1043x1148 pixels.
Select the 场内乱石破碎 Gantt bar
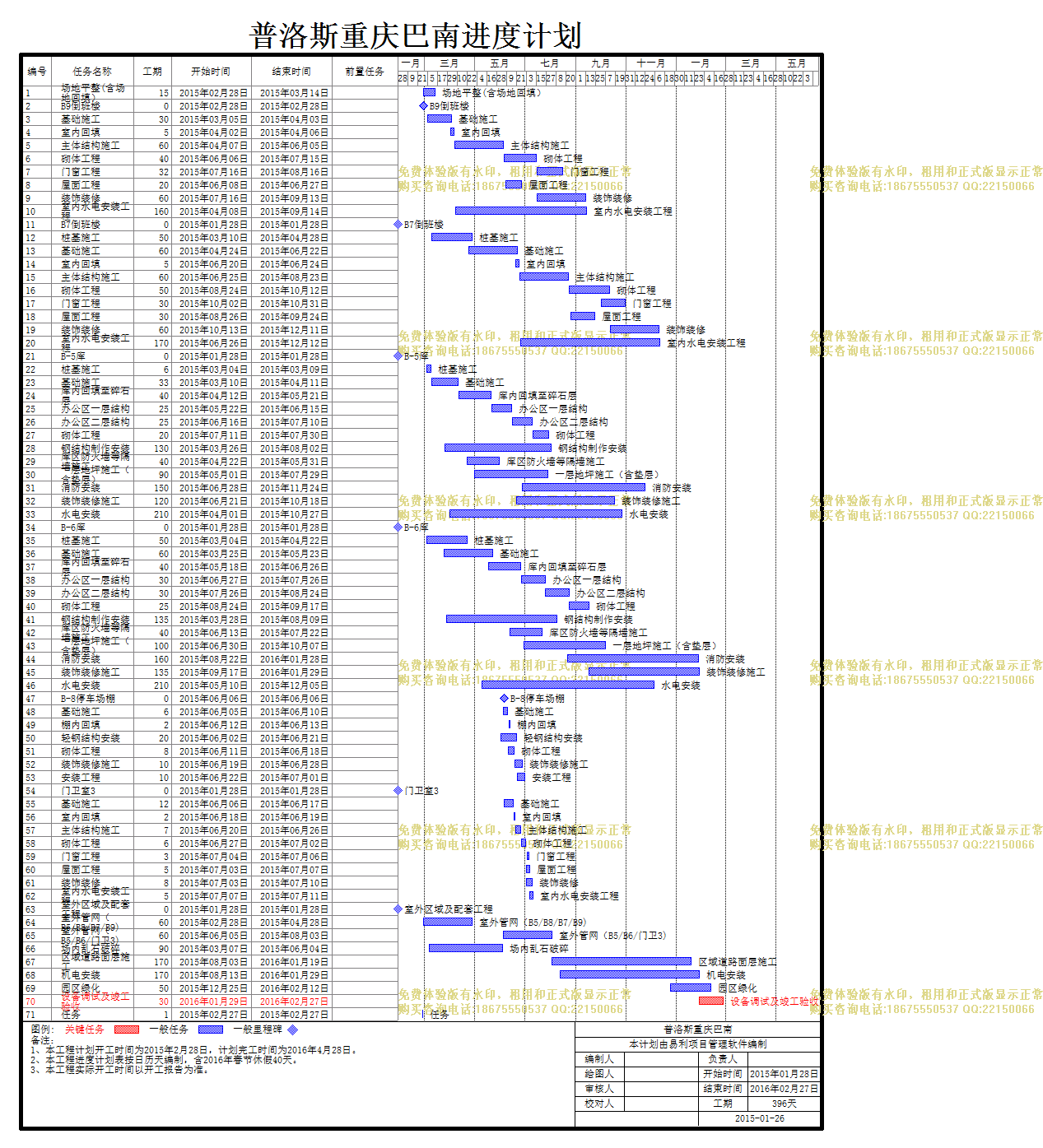coord(466,949)
